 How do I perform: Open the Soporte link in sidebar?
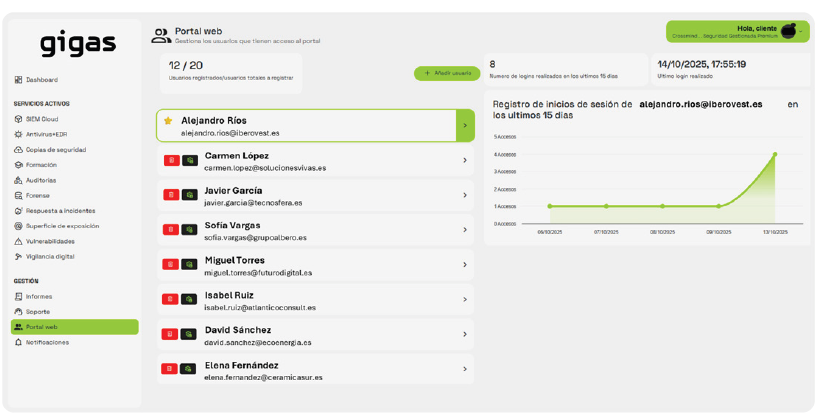coord(38,311)
